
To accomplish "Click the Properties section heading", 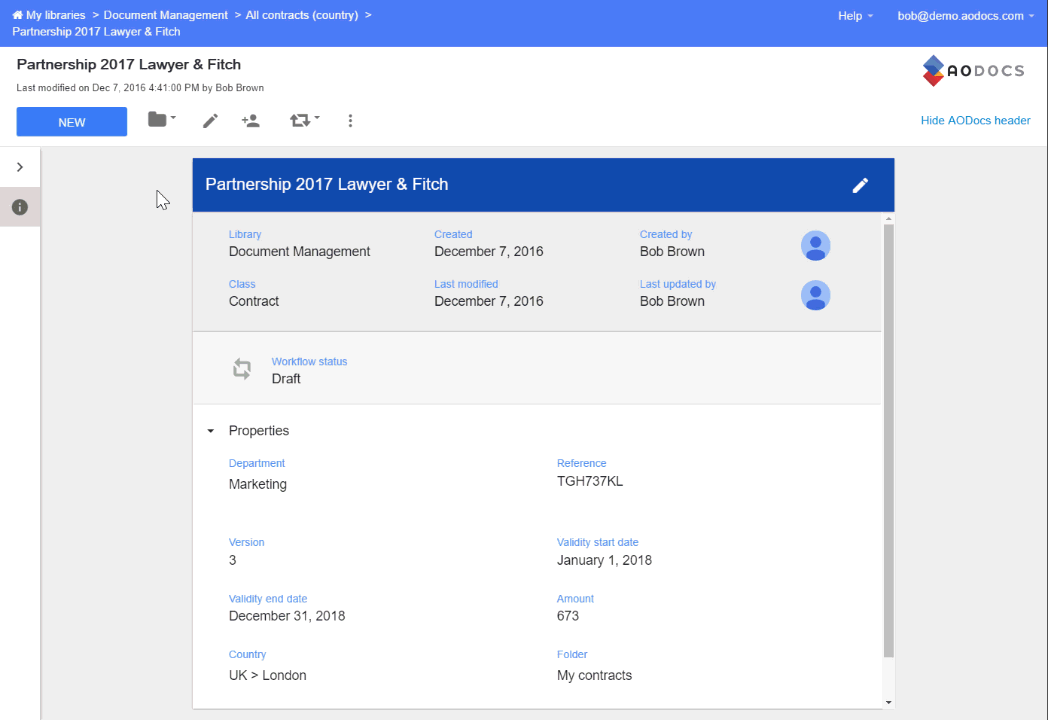I will (x=259, y=431).
